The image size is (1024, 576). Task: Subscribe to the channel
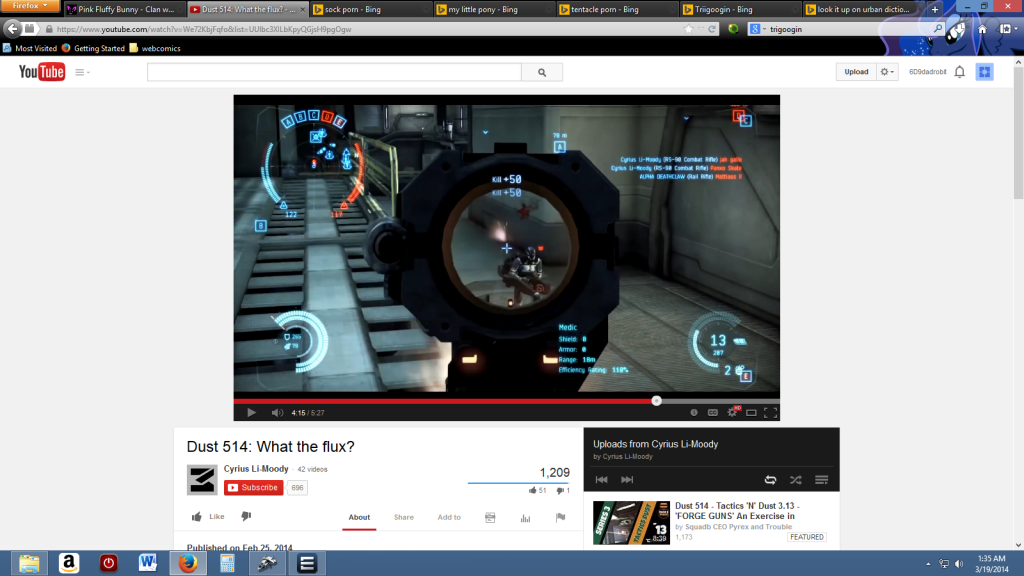[254, 488]
